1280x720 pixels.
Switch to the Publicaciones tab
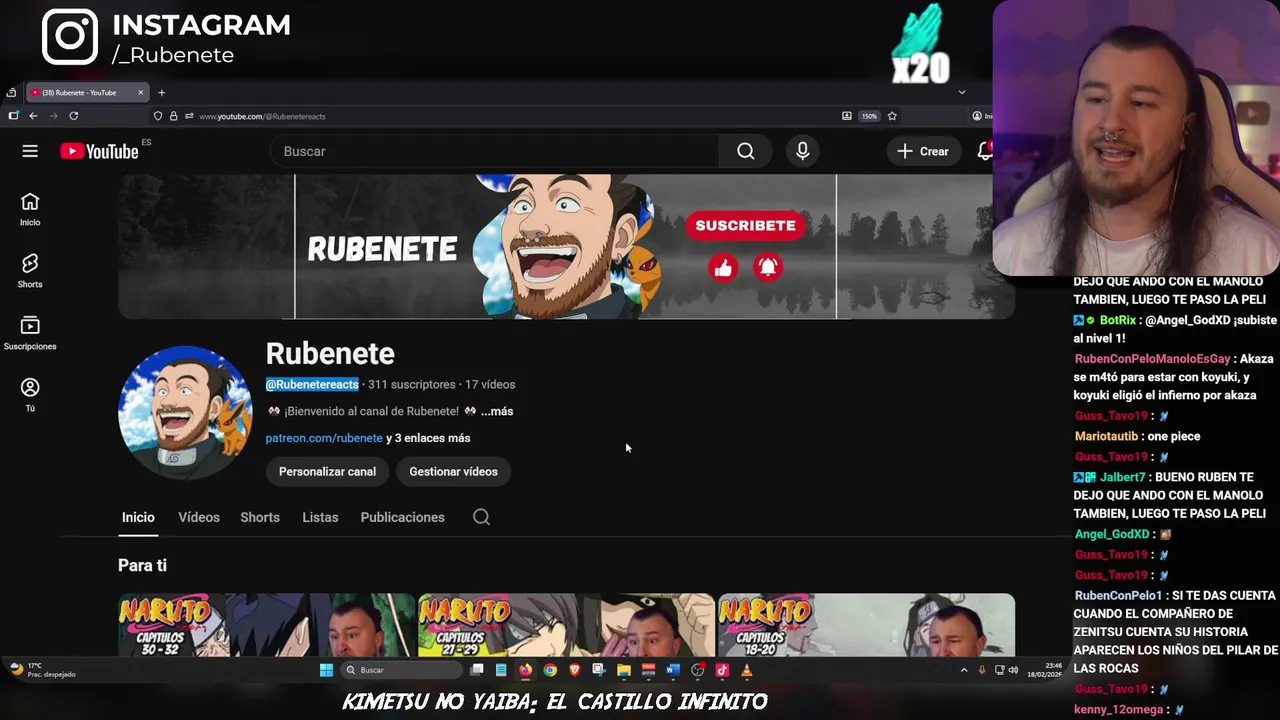[x=403, y=517]
